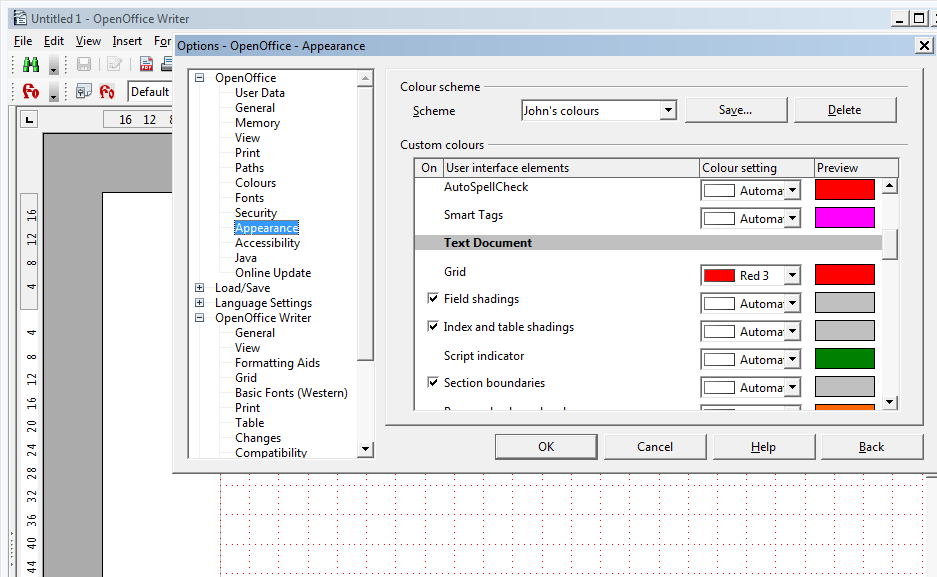Open the colour Scheme dropdown
The image size is (937, 577).
pos(668,111)
